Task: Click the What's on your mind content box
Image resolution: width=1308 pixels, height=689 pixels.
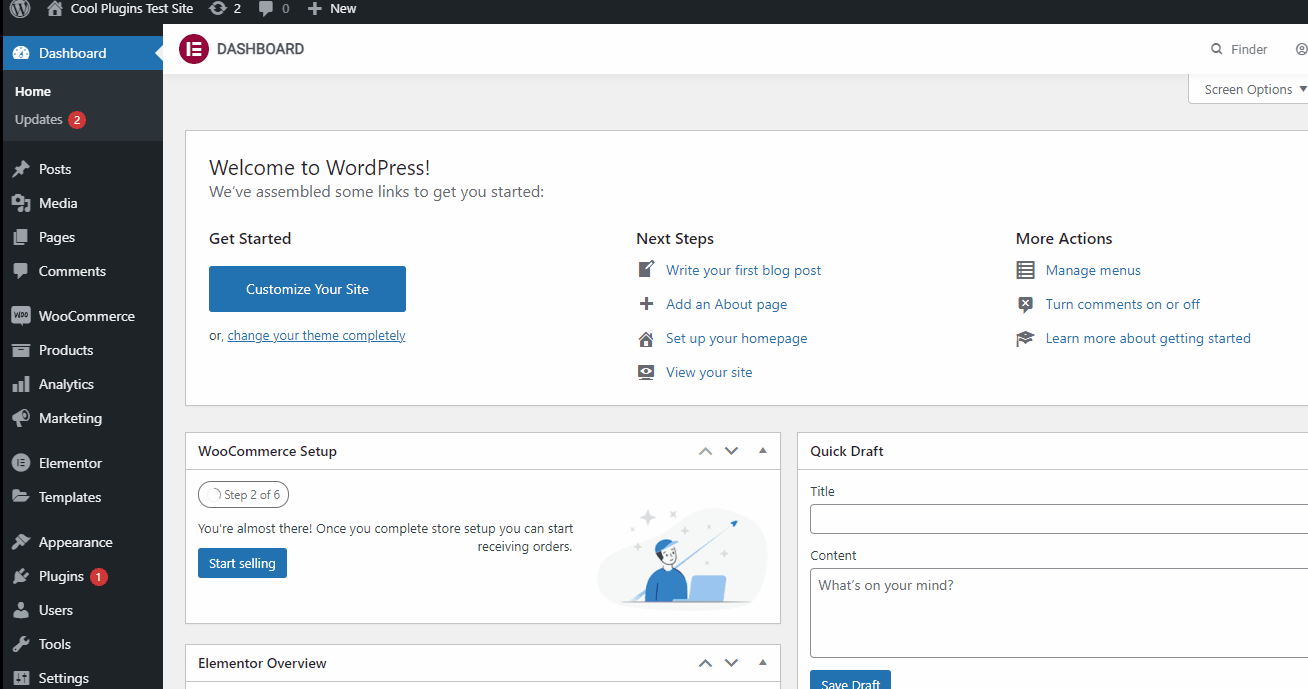Action: [1059, 613]
